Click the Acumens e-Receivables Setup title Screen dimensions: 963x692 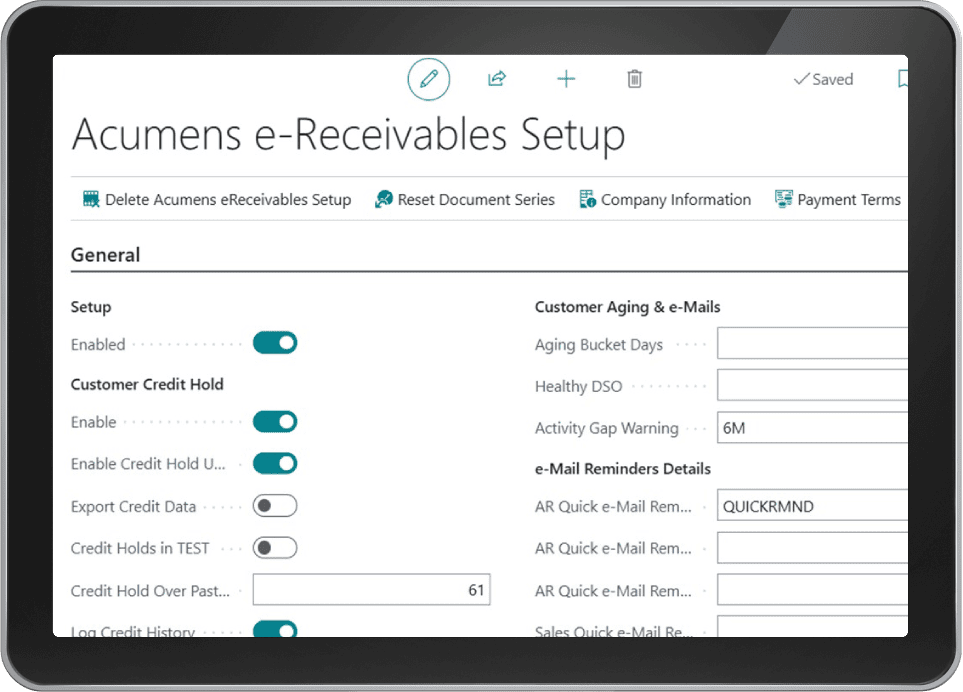tap(348, 134)
